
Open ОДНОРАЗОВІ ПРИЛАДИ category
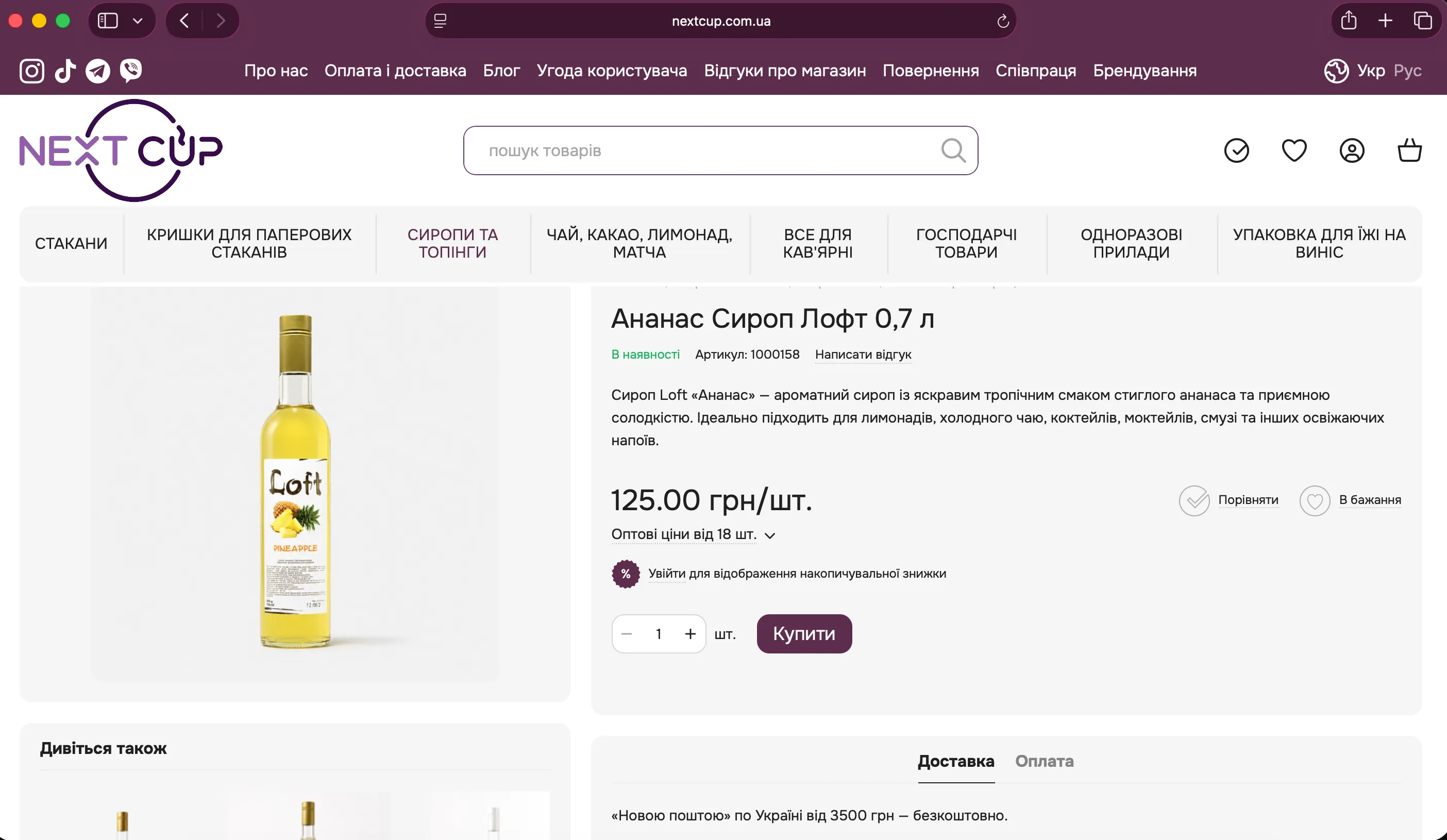(x=1131, y=243)
